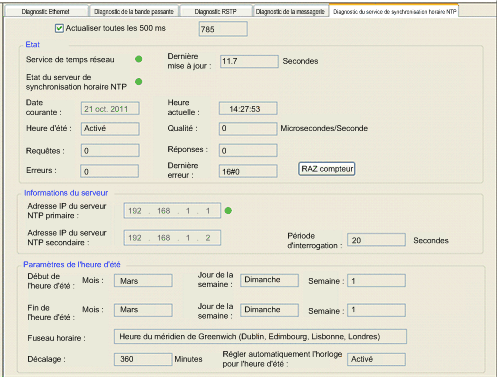Image resolution: width=498 pixels, height=378 pixels.
Task: Click the Fin Jour de la semaine Dimanche field
Action: (269, 310)
